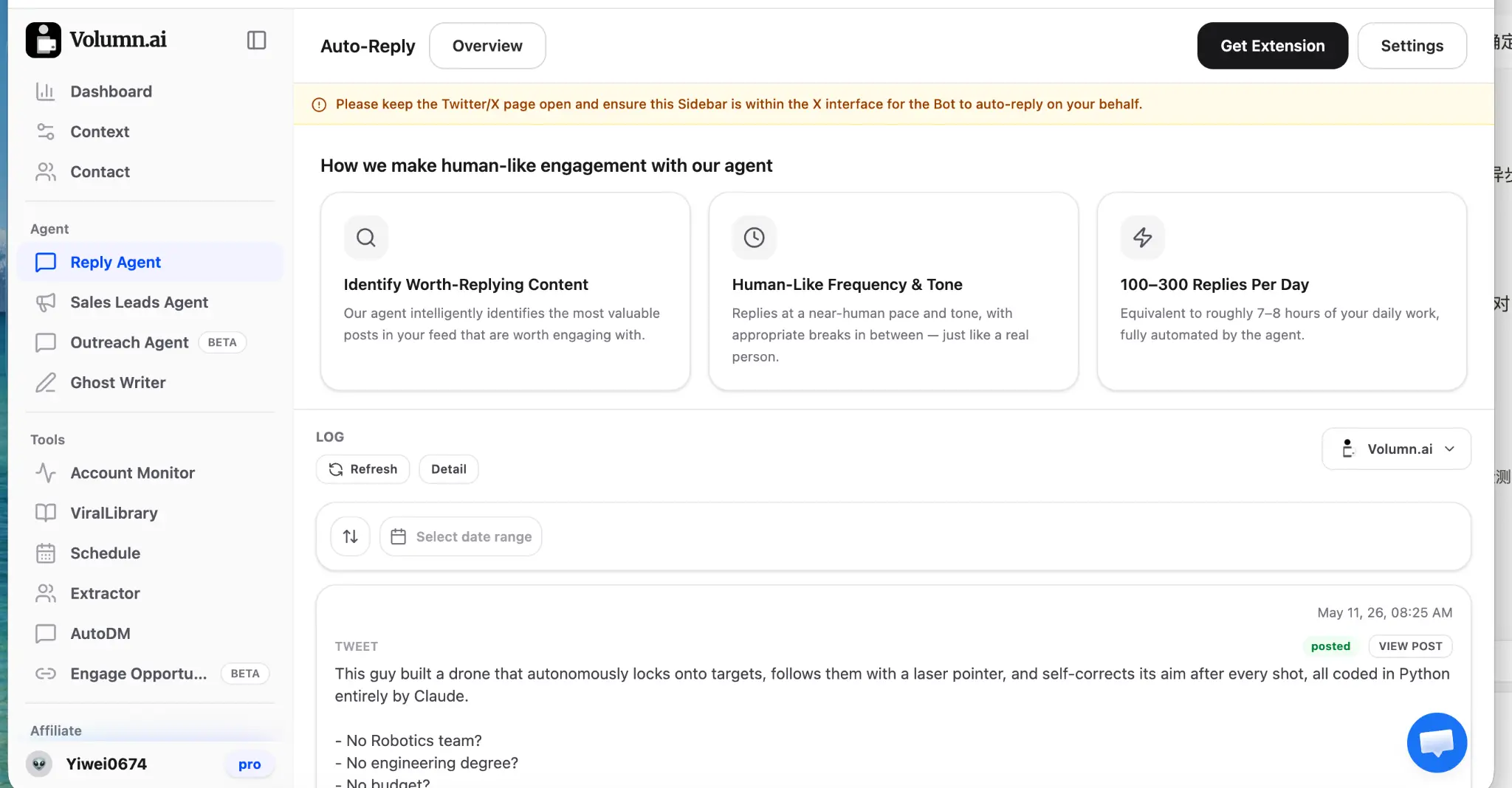Image resolution: width=1512 pixels, height=788 pixels.
Task: Open the Extractor tool
Action: click(x=150, y=593)
